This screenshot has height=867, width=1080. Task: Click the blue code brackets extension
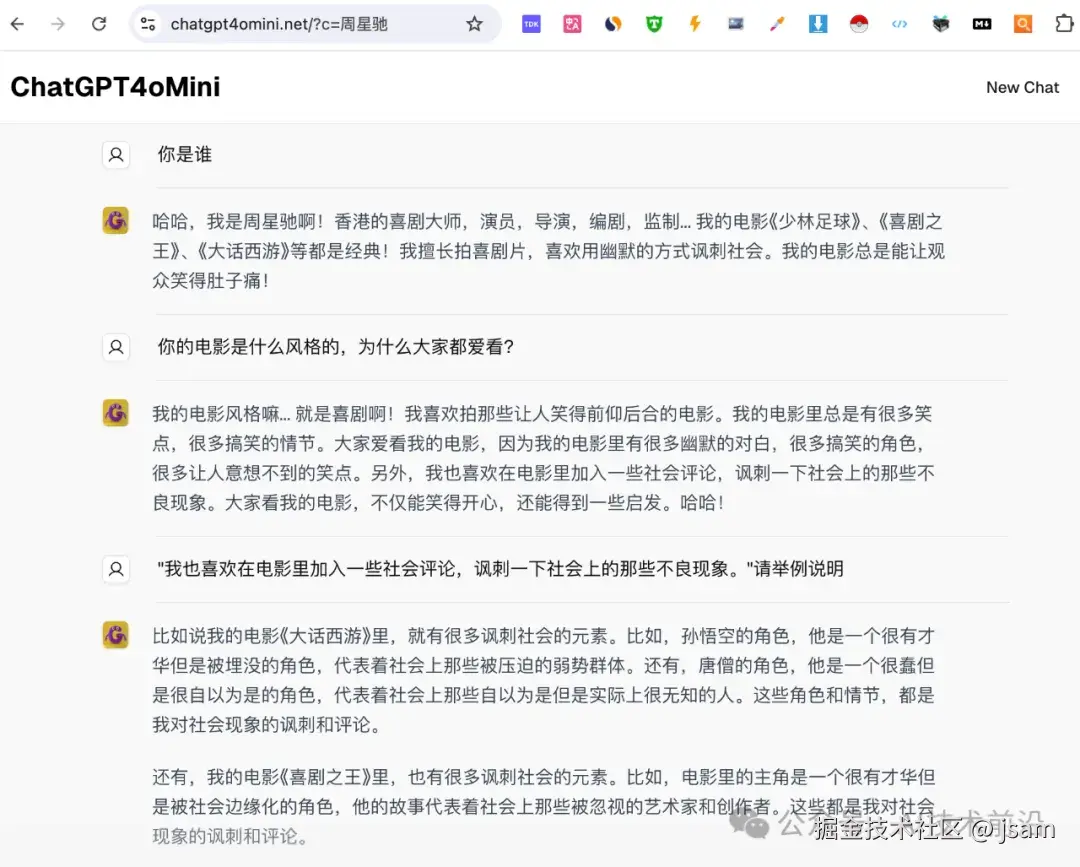(900, 24)
